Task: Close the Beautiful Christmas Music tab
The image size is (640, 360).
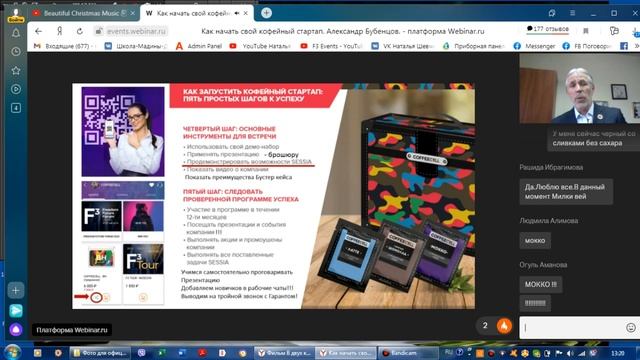Action: [133, 13]
